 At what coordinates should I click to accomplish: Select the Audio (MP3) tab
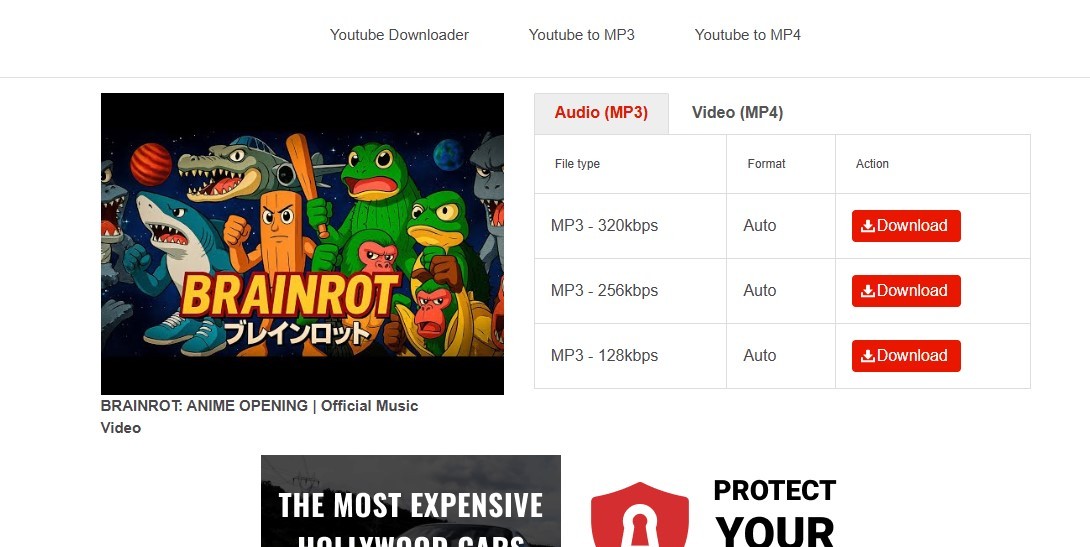pyautogui.click(x=601, y=113)
